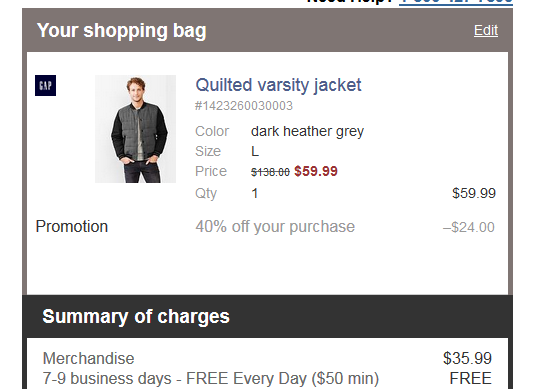
Task: Click the Gap brand logo icon
Action: (45, 85)
